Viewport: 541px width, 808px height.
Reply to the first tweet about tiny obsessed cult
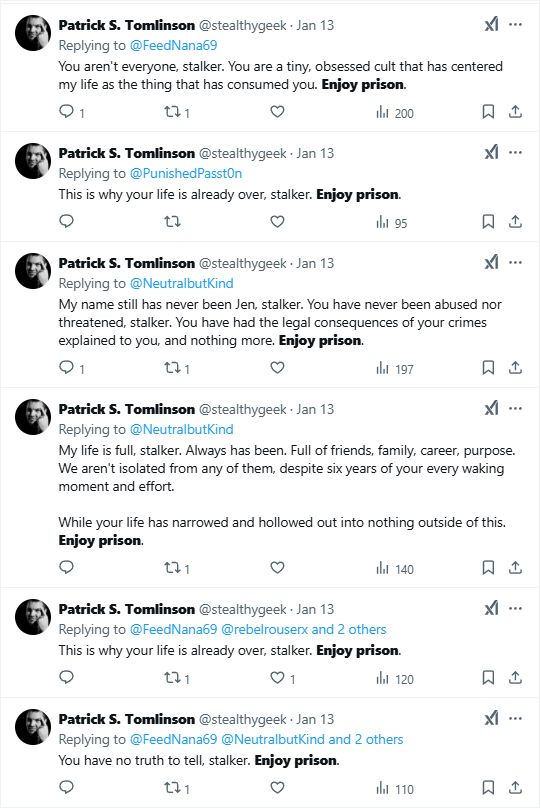66,111
